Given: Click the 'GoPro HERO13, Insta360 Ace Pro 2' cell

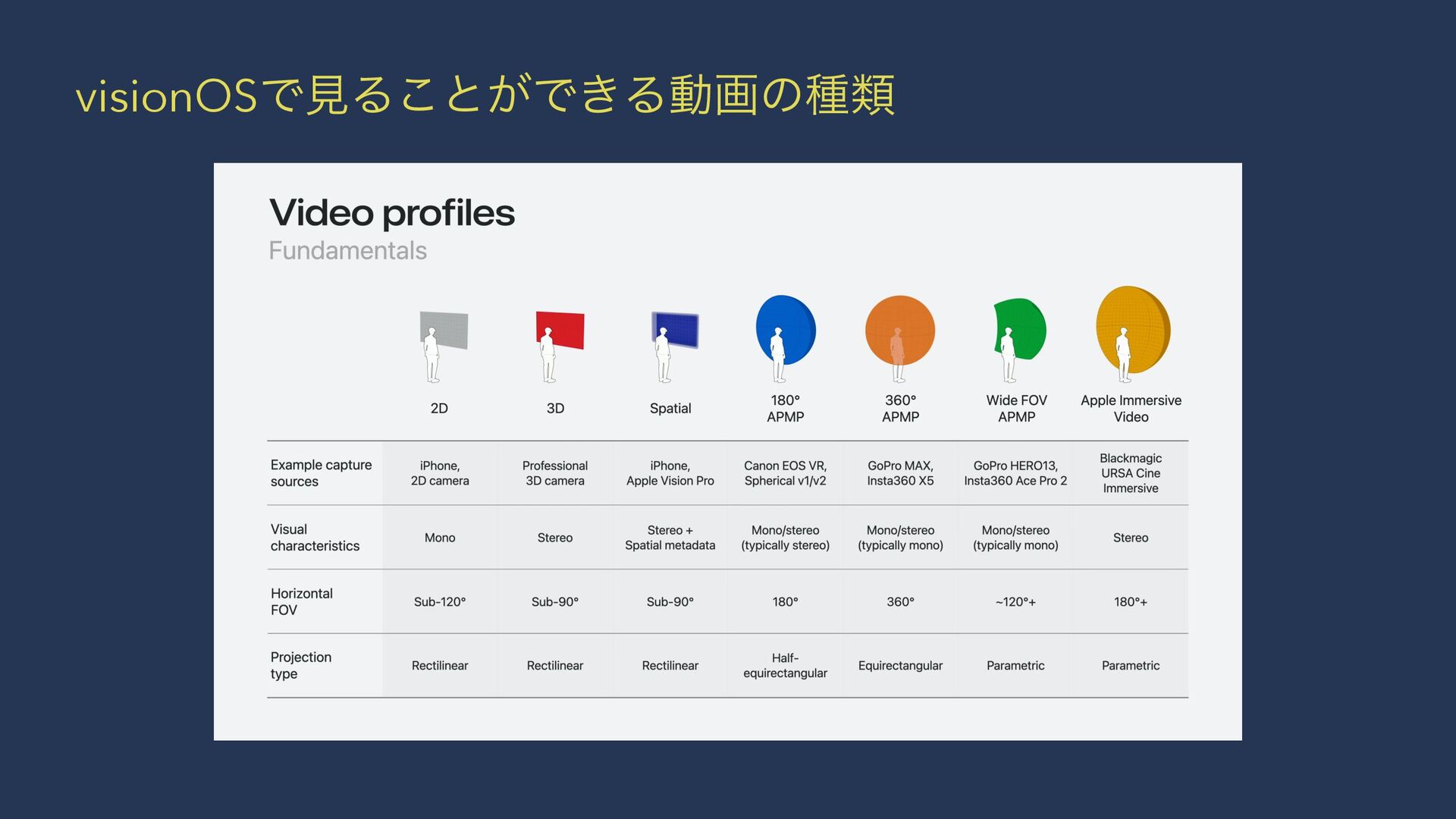Looking at the screenshot, I should tap(1015, 473).
